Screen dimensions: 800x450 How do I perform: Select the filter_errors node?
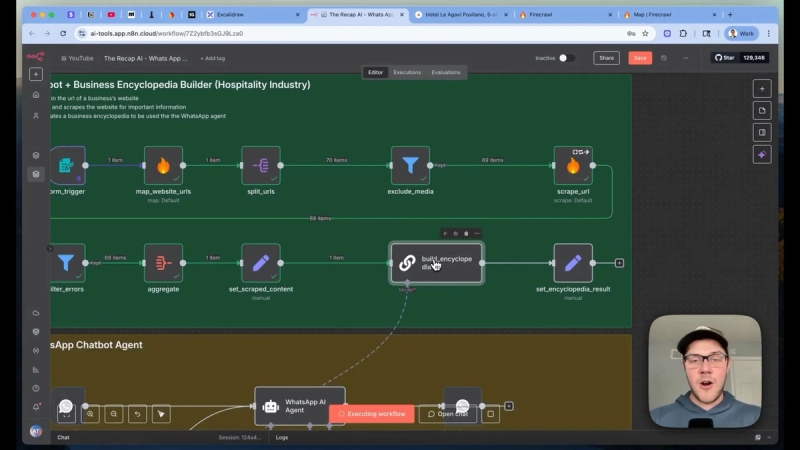coord(68,263)
